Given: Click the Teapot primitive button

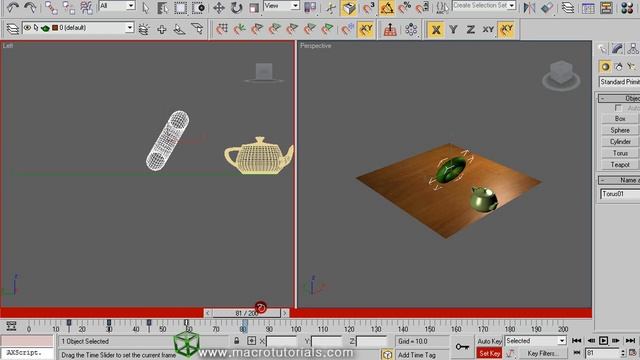Looking at the screenshot, I should (620, 164).
